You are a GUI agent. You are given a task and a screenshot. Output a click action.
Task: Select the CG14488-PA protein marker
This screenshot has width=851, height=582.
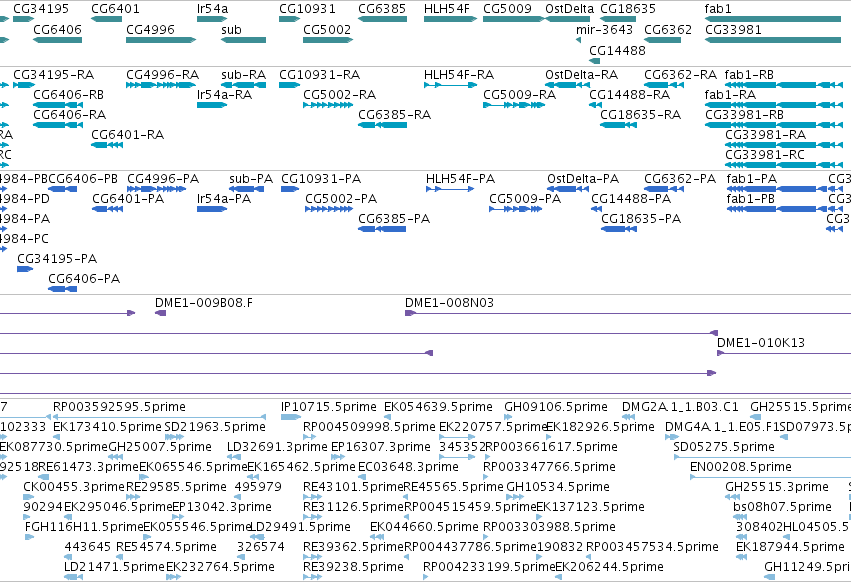(596, 209)
